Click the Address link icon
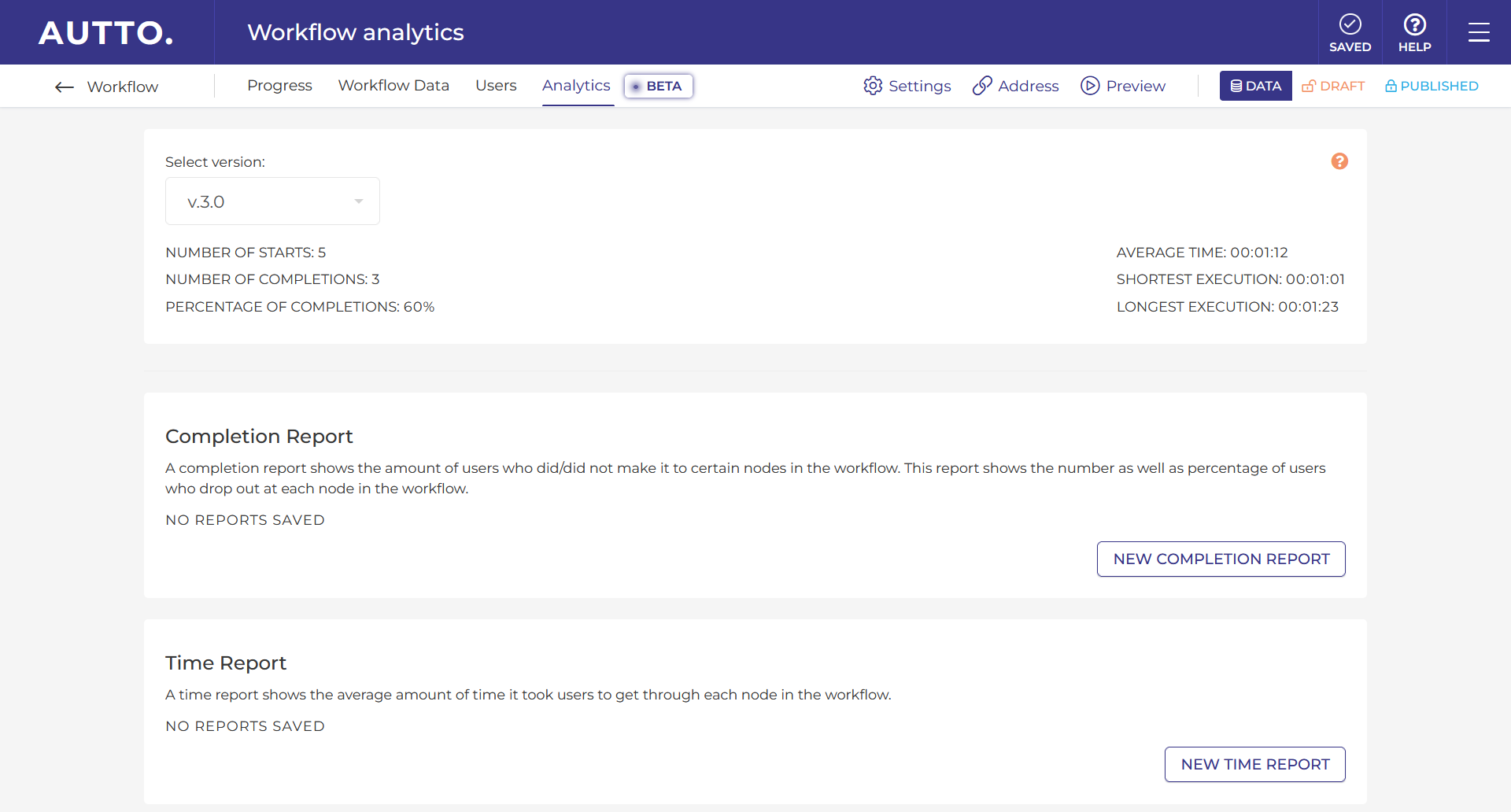The image size is (1511, 812). 981,86
